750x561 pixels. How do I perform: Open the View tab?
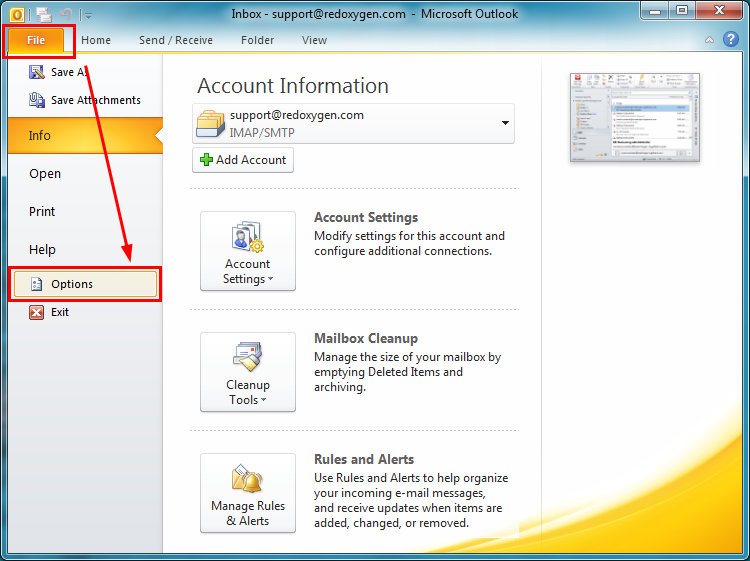pyautogui.click(x=314, y=40)
